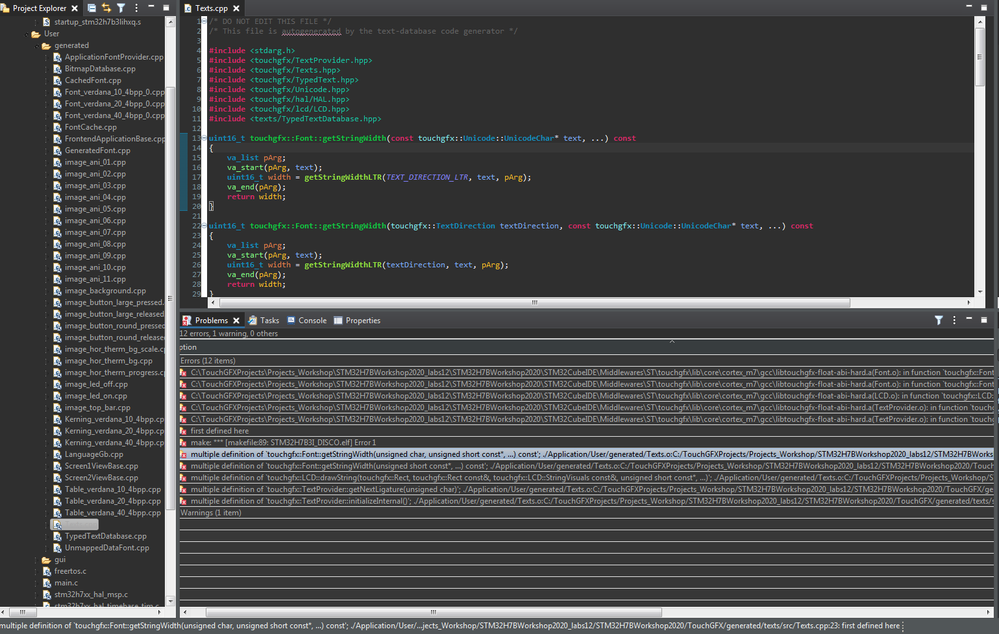Screen dimensions: 999x634
Task: Click the Problems view horizontal scrollbar
Action: [x=433, y=612]
